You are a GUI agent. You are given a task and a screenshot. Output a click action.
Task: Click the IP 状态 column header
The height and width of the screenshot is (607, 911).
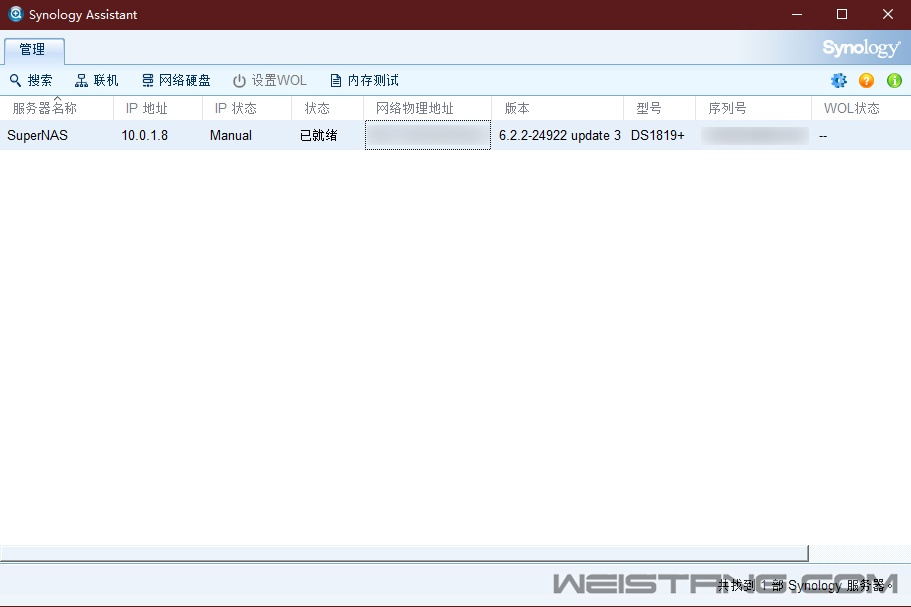click(236, 108)
